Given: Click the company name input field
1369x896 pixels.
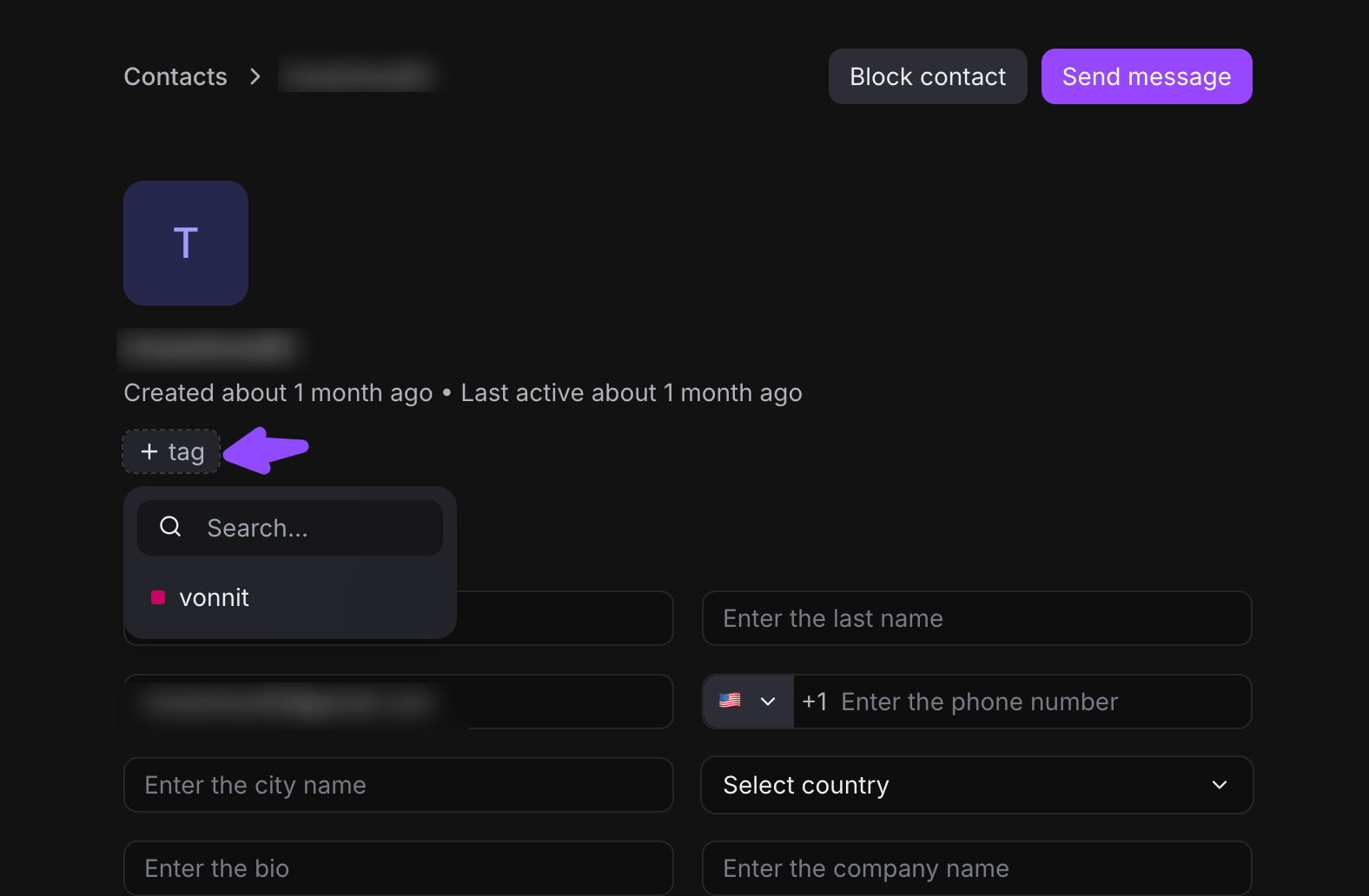Looking at the screenshot, I should [976, 868].
